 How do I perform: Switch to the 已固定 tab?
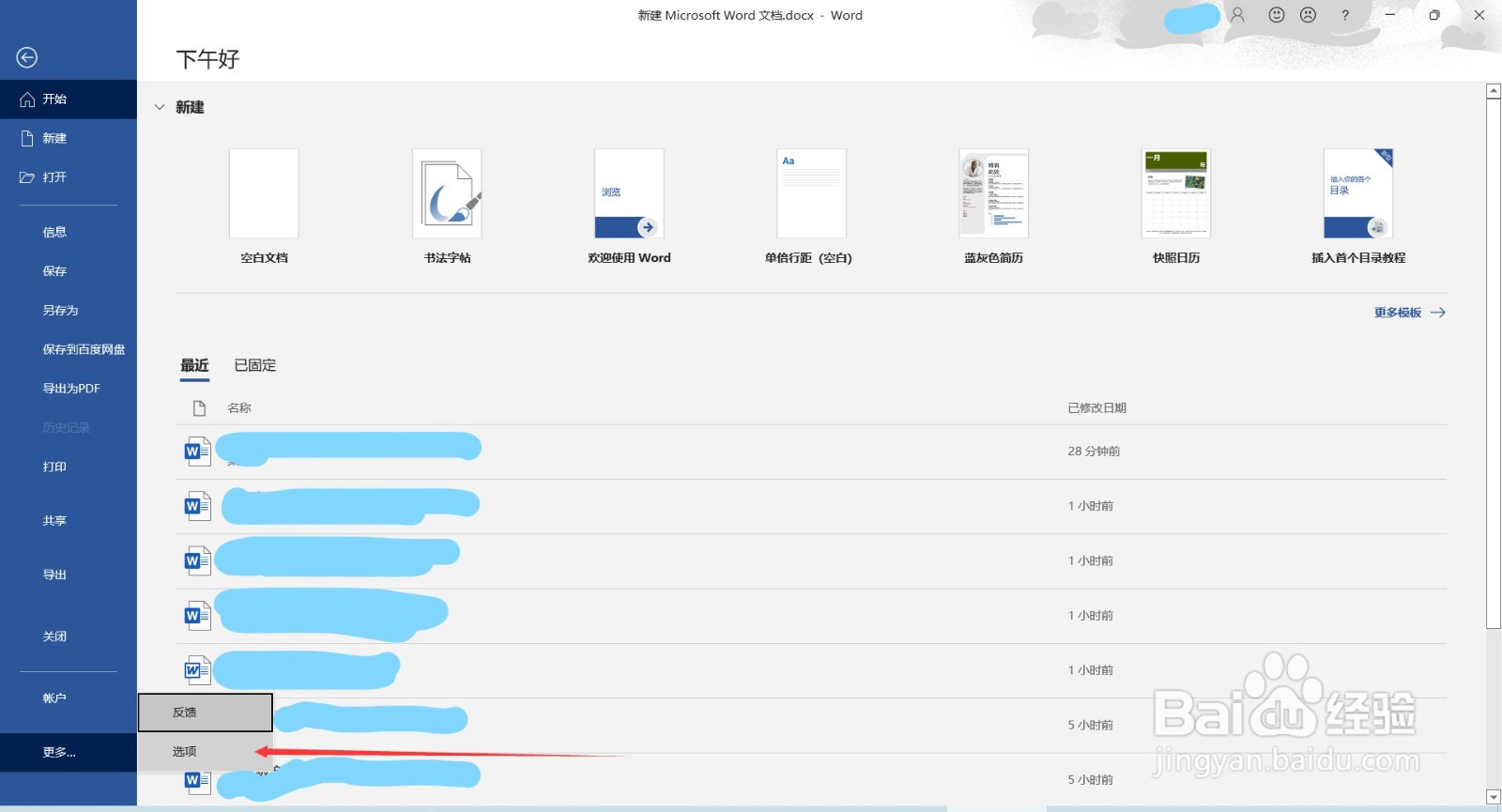(x=255, y=366)
